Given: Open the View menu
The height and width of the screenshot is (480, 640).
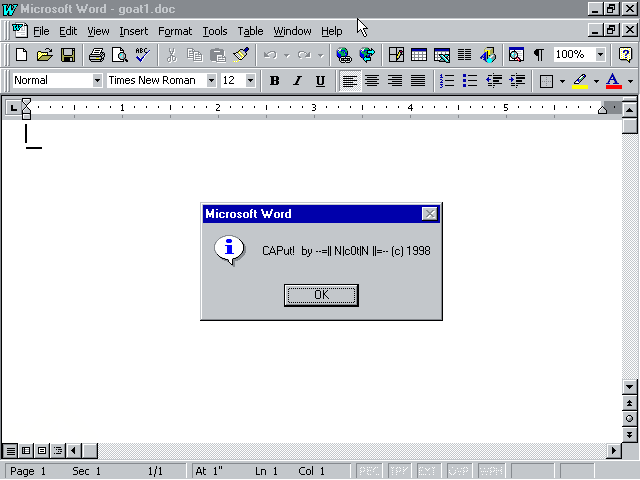Looking at the screenshot, I should tap(98, 31).
